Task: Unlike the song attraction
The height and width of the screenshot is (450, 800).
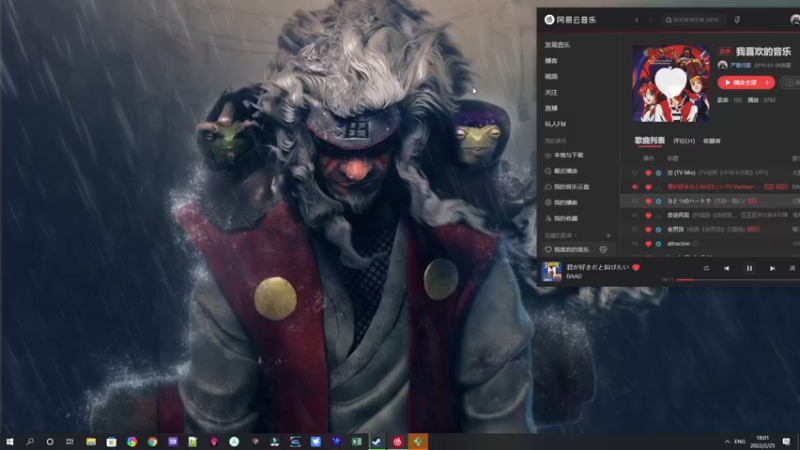Action: tap(648, 244)
